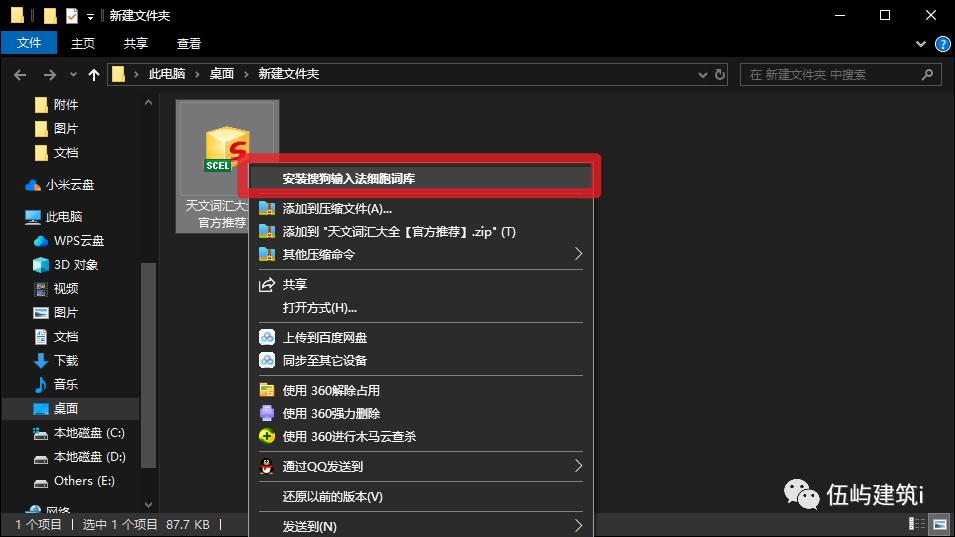Switch to the 共享 ribbon tab
The image size is (955, 537).
[136, 43]
